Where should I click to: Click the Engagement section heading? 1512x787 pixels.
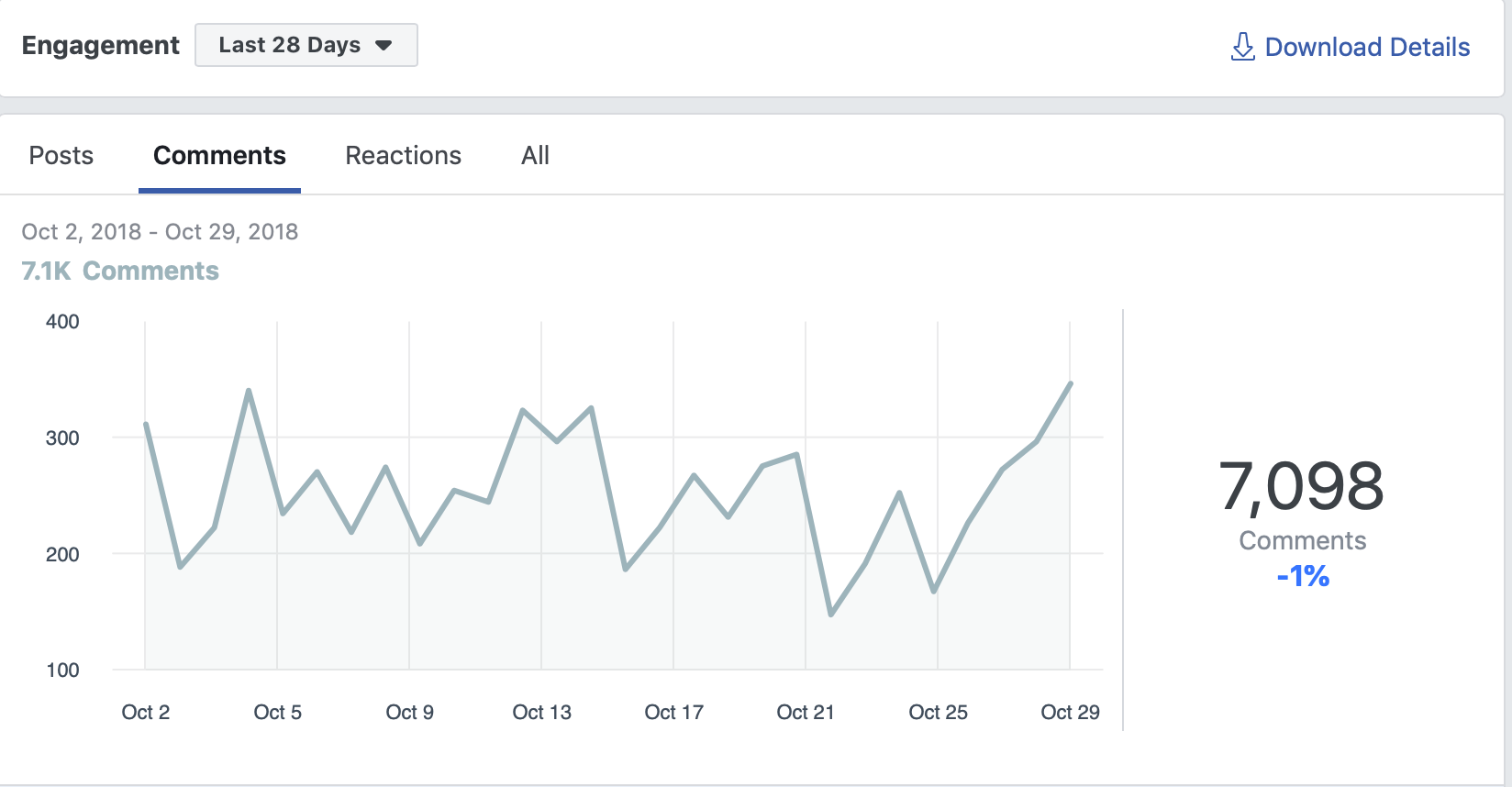click(x=100, y=45)
